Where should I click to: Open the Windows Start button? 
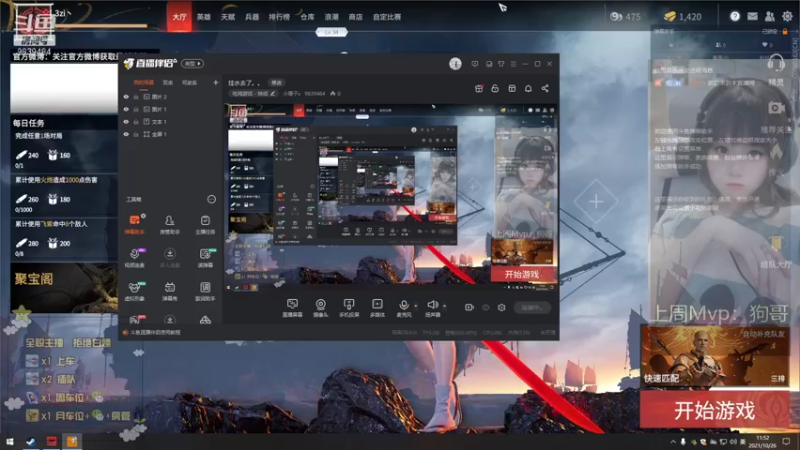point(10,442)
